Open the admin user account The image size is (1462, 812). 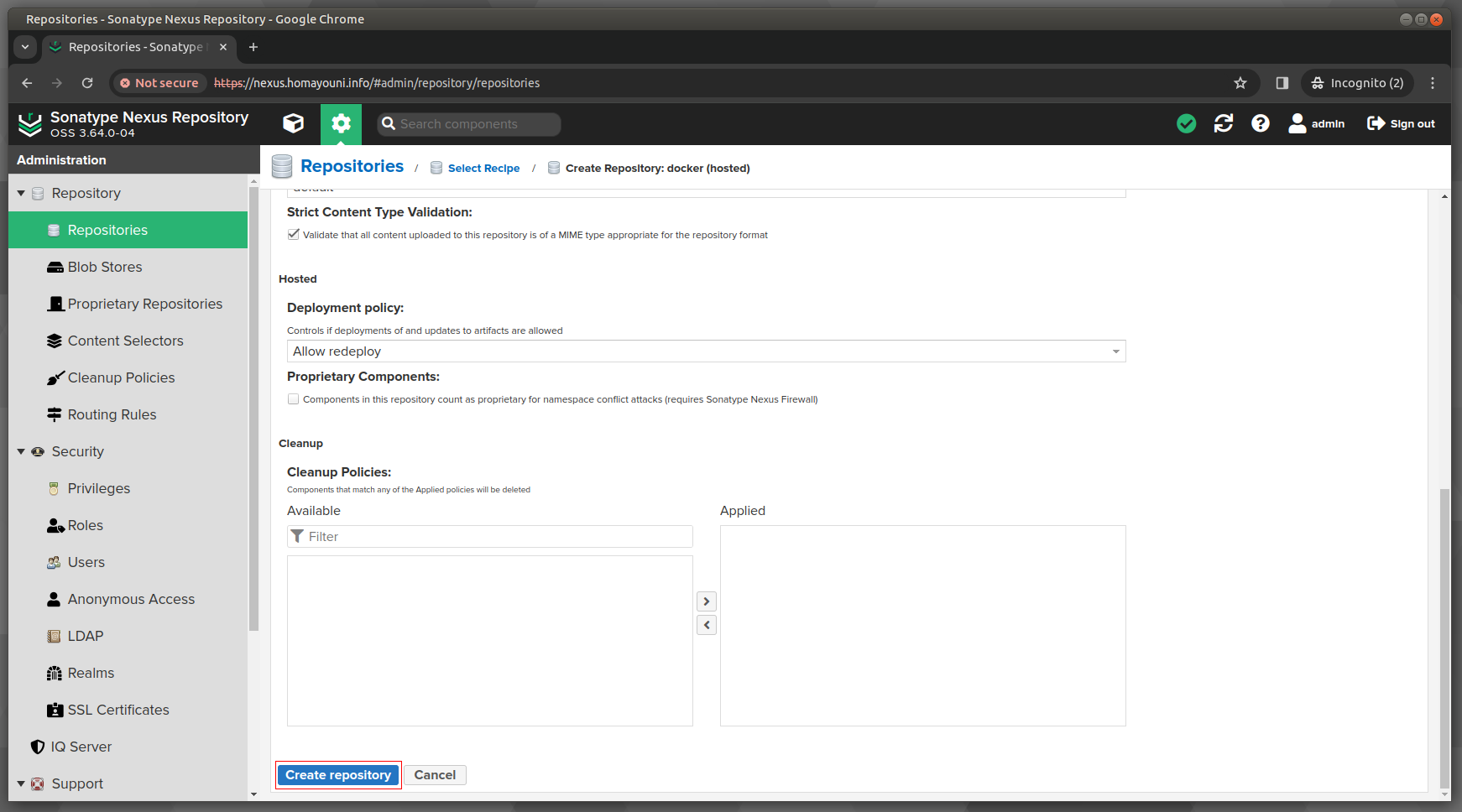pos(1316,124)
